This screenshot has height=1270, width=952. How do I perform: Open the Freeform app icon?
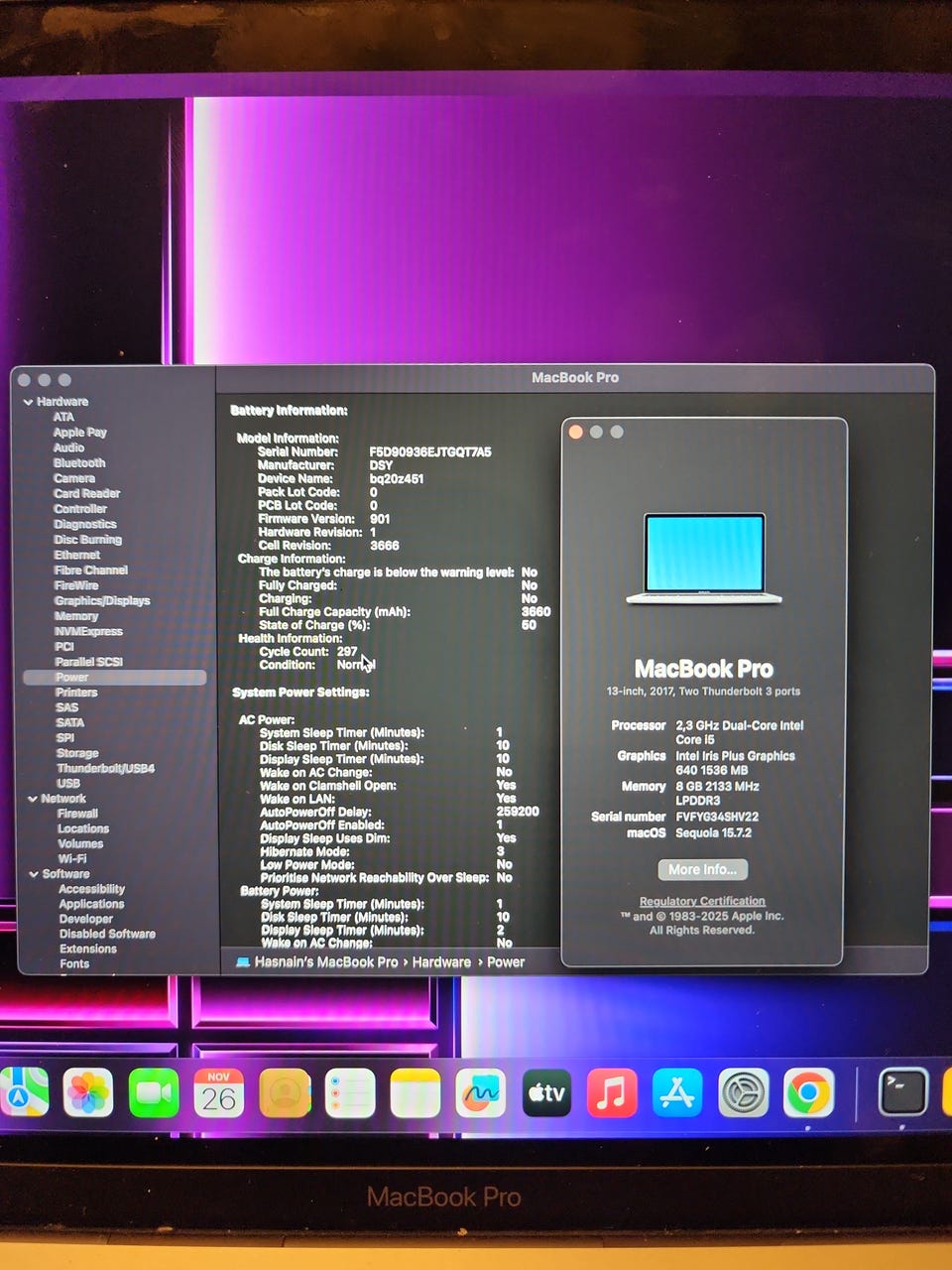click(x=481, y=1093)
